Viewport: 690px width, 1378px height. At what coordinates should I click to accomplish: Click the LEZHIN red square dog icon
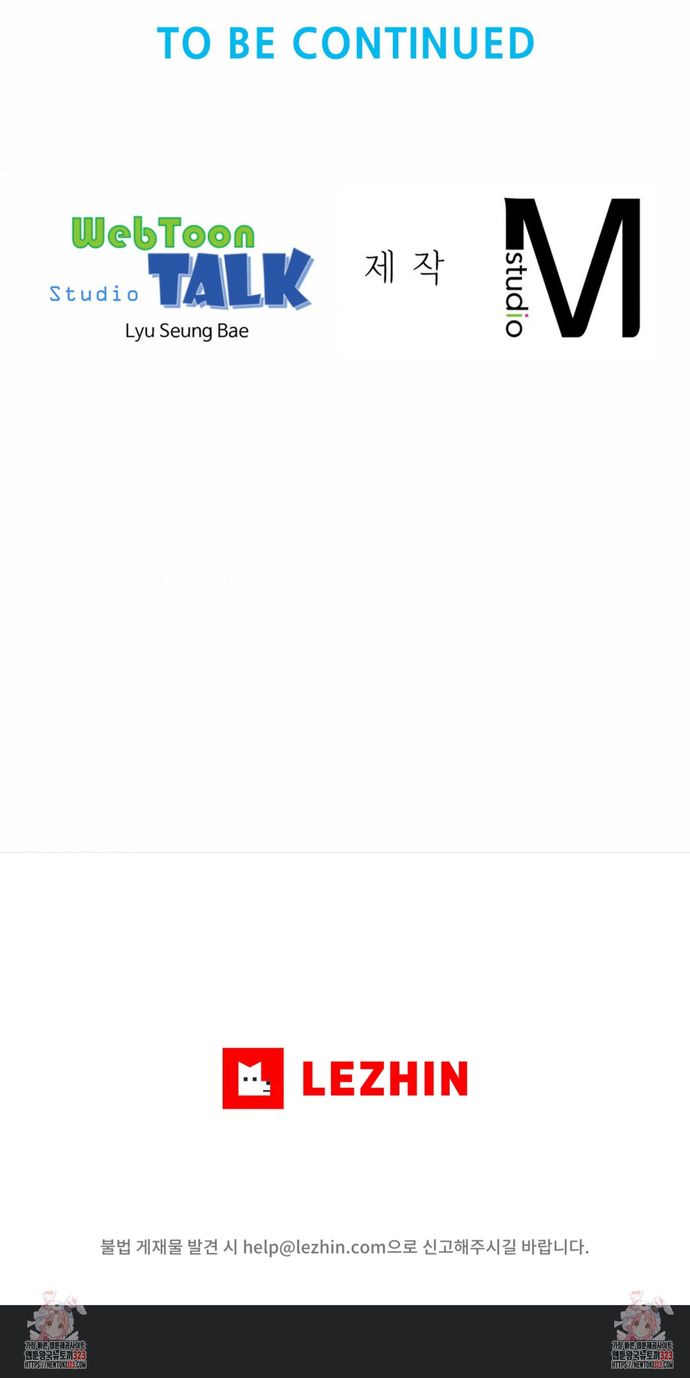pos(253,1078)
